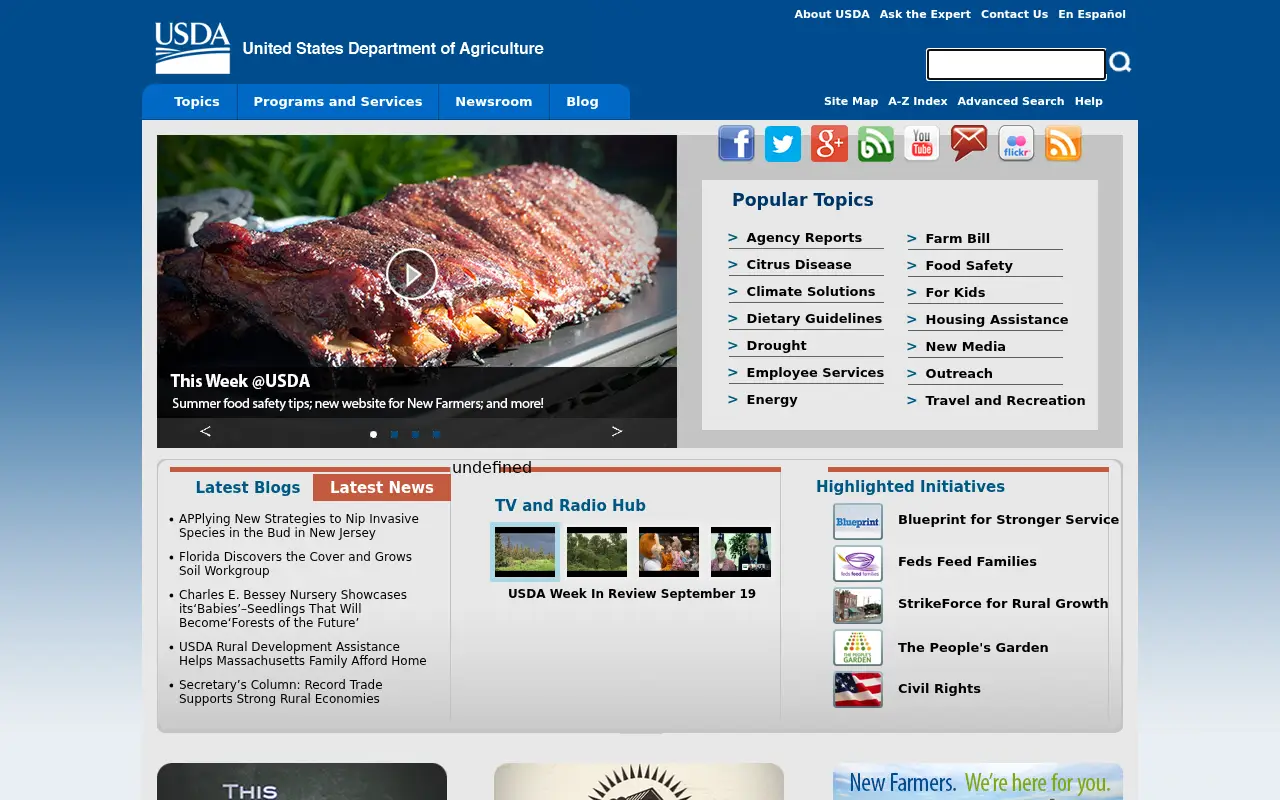Open the Travel and Recreation link
Screen dimensions: 1280x800
[x=1005, y=401]
